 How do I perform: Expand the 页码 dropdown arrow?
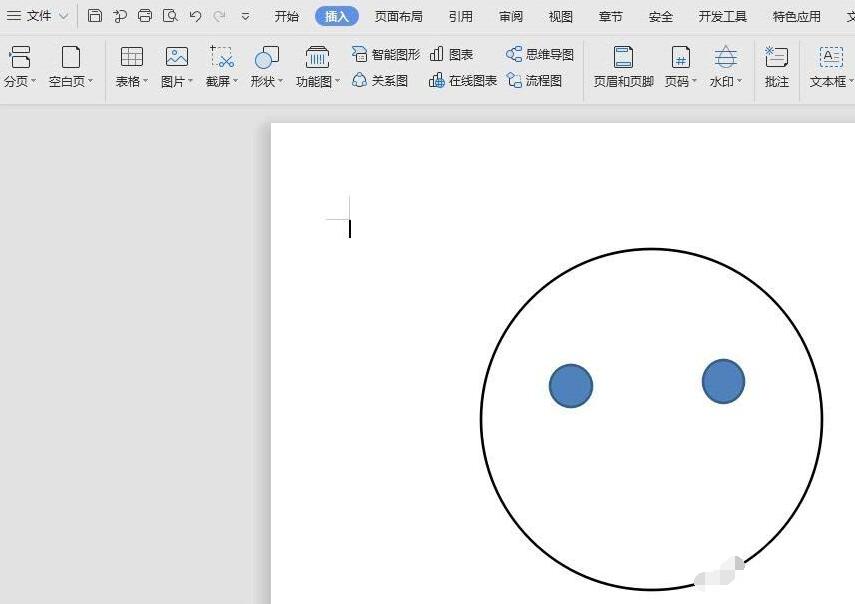[x=694, y=81]
